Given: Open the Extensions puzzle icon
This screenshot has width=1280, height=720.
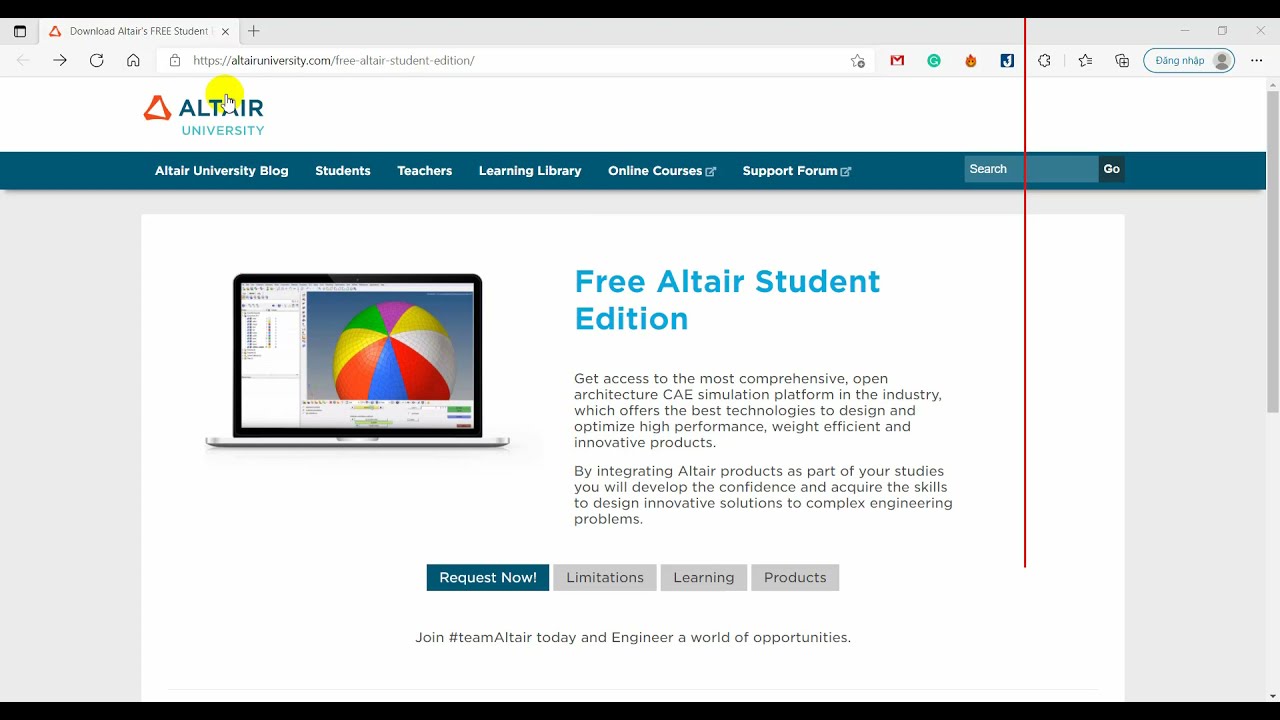Looking at the screenshot, I should [x=1044, y=61].
